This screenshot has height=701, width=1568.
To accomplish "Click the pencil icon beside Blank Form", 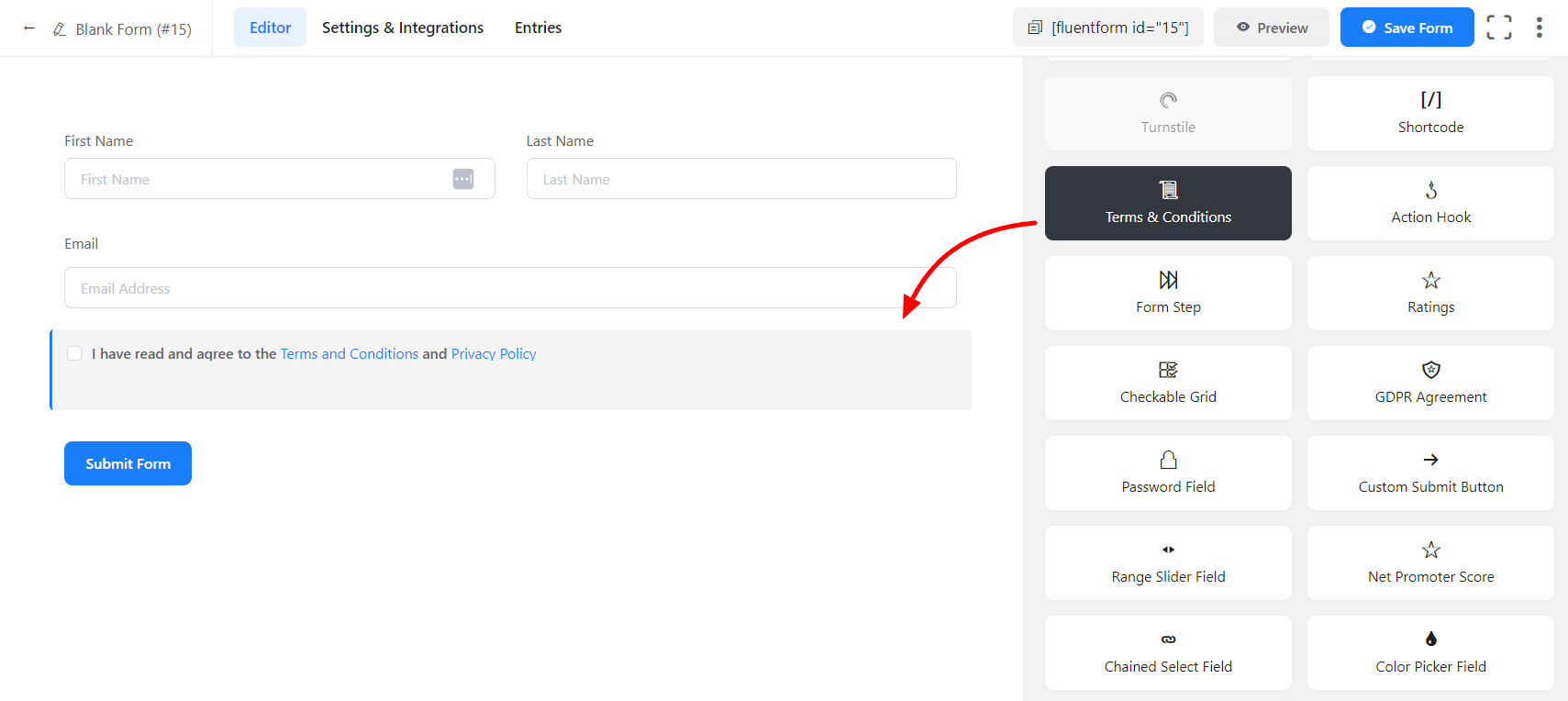I will coord(60,29).
